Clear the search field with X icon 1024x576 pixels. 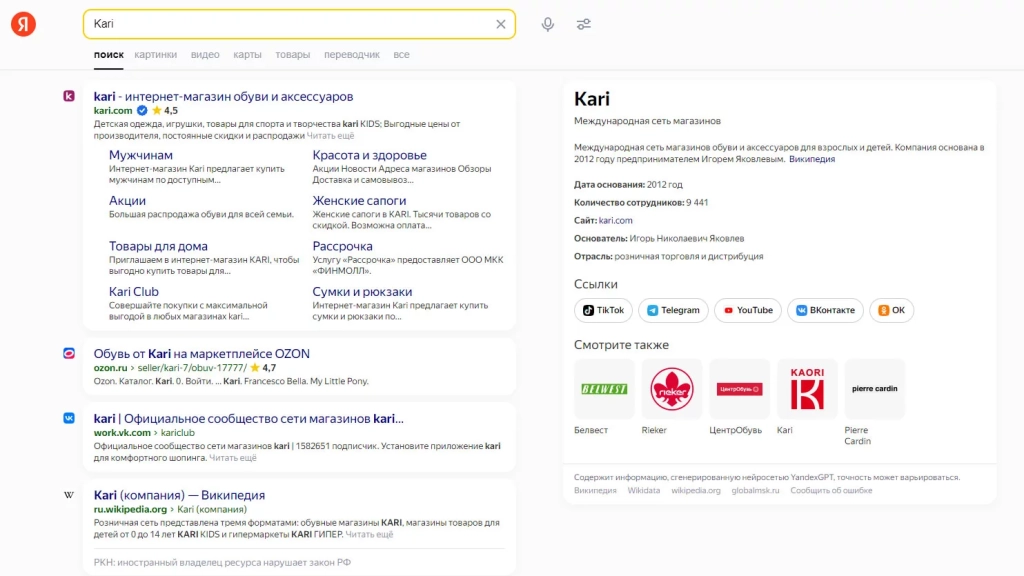click(501, 24)
